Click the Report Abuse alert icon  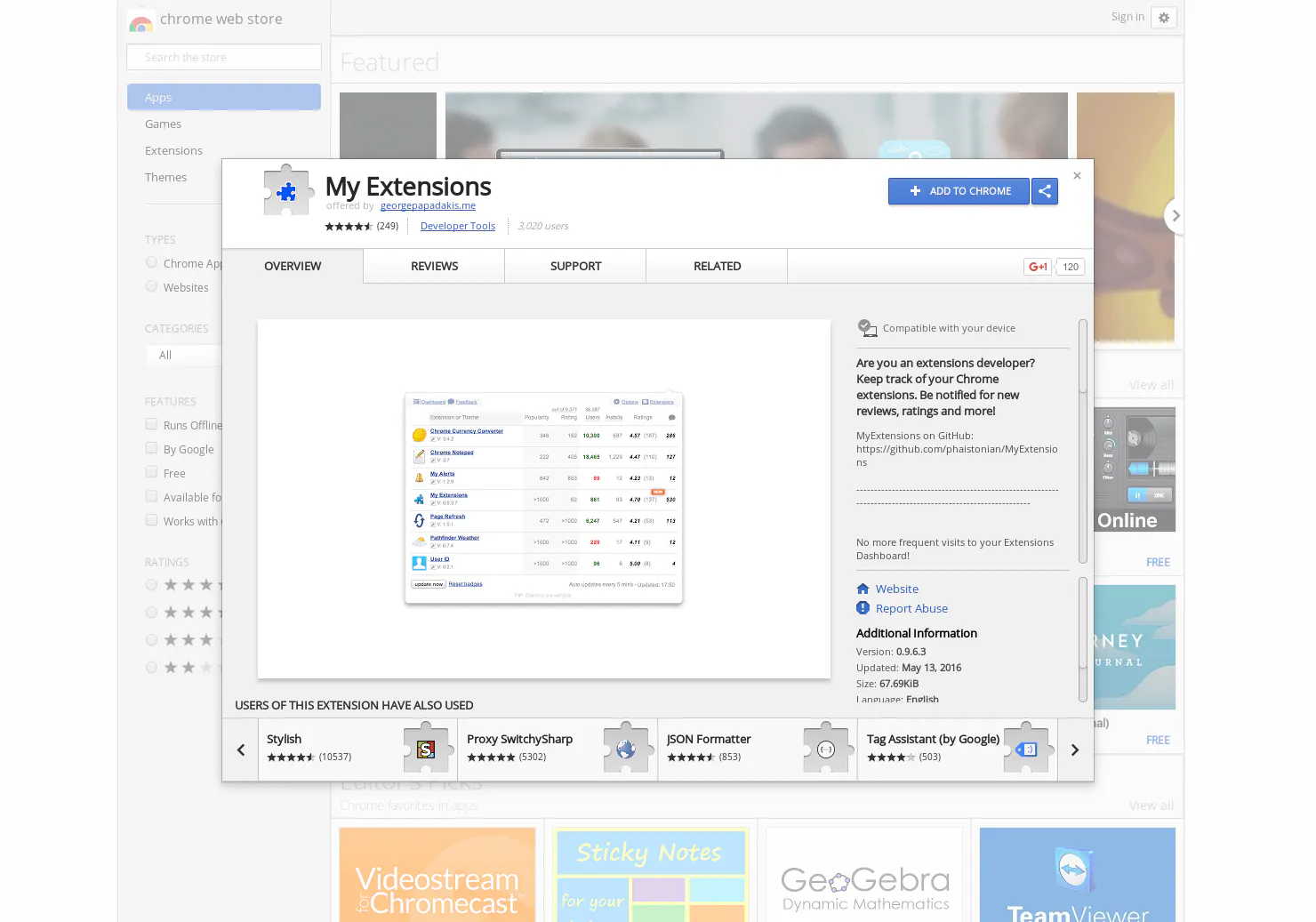[863, 608]
